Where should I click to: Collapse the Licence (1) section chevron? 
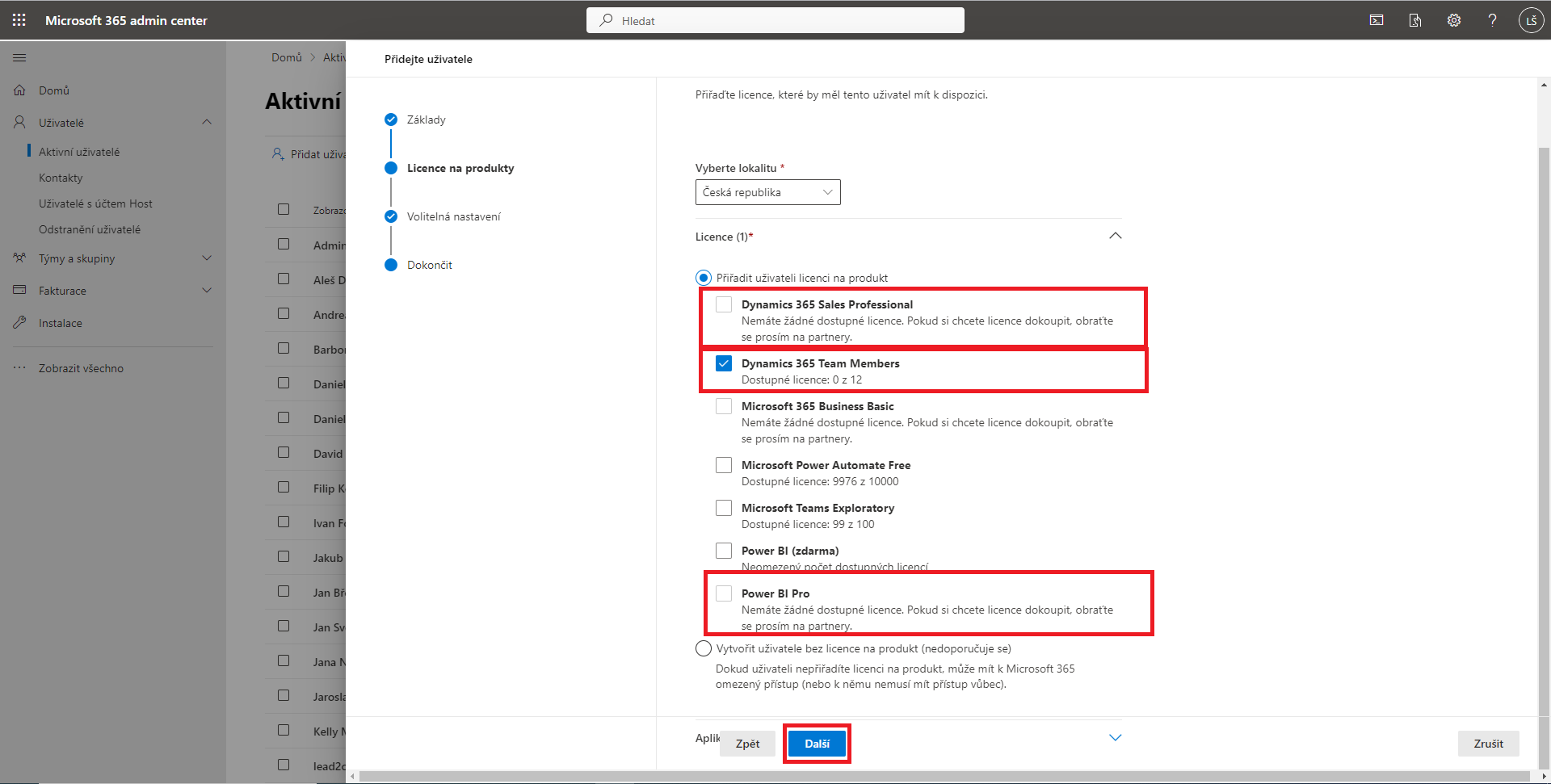(x=1115, y=236)
